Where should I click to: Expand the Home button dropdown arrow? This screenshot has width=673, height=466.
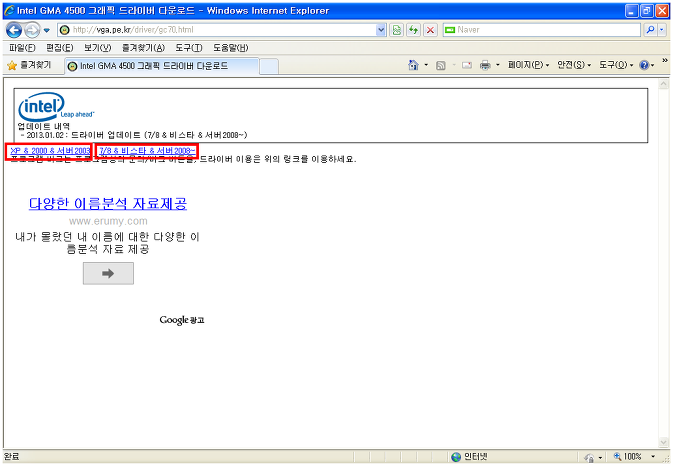[x=426, y=65]
